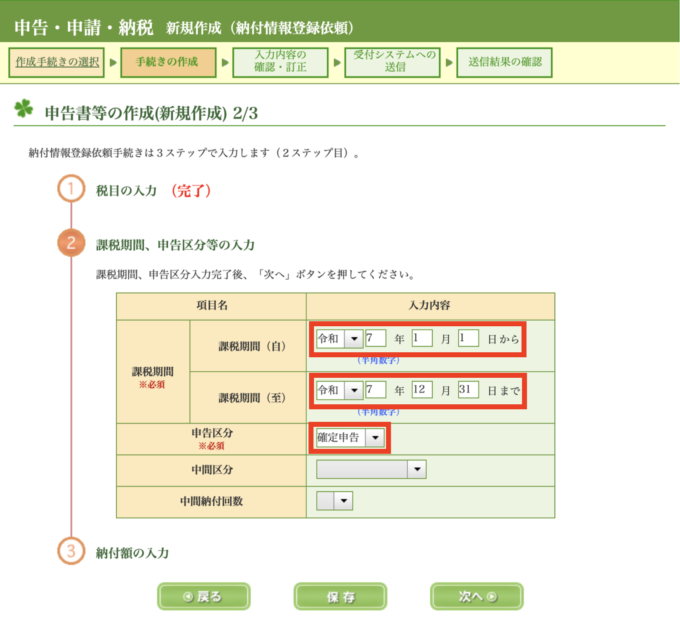This screenshot has height=627, width=680.
Task: Open era dropdown for 課税期間（至）
Action: [x=340, y=390]
